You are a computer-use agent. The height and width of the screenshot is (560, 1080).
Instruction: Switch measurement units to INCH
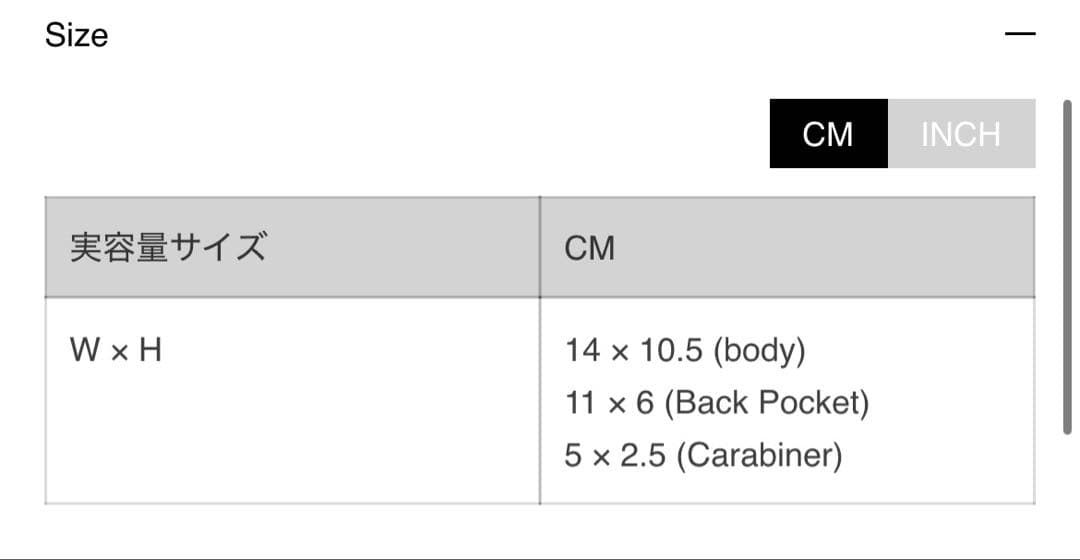pyautogui.click(x=960, y=134)
